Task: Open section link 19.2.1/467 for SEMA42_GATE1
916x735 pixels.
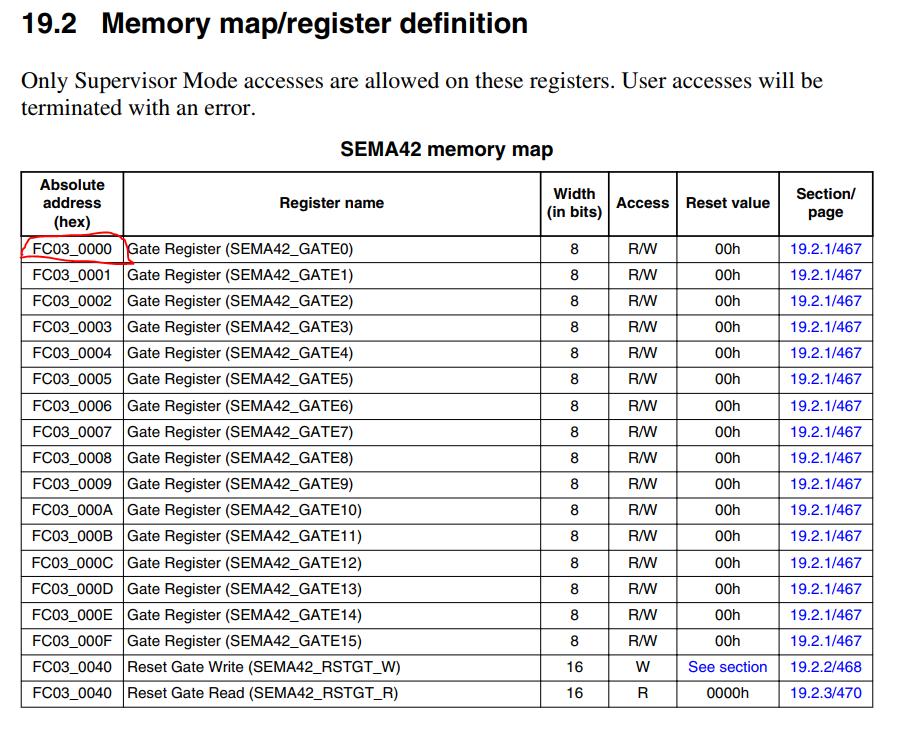Action: [825, 275]
